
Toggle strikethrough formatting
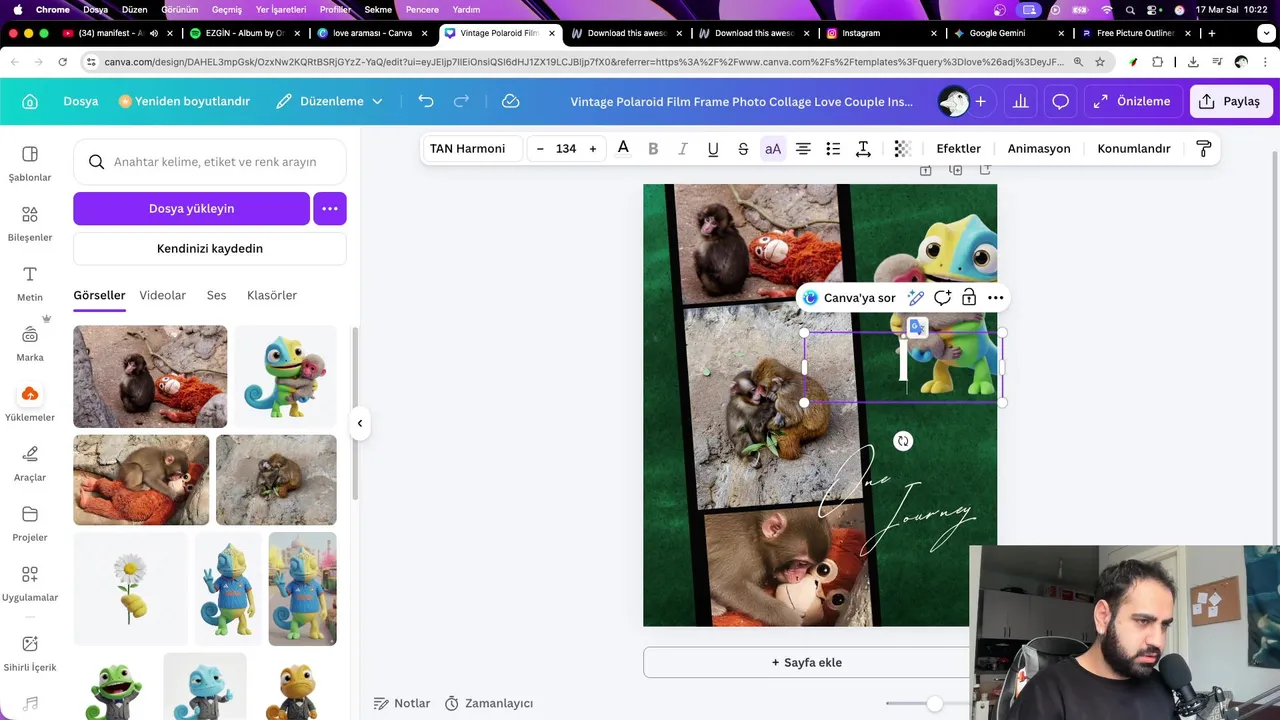pos(743,148)
